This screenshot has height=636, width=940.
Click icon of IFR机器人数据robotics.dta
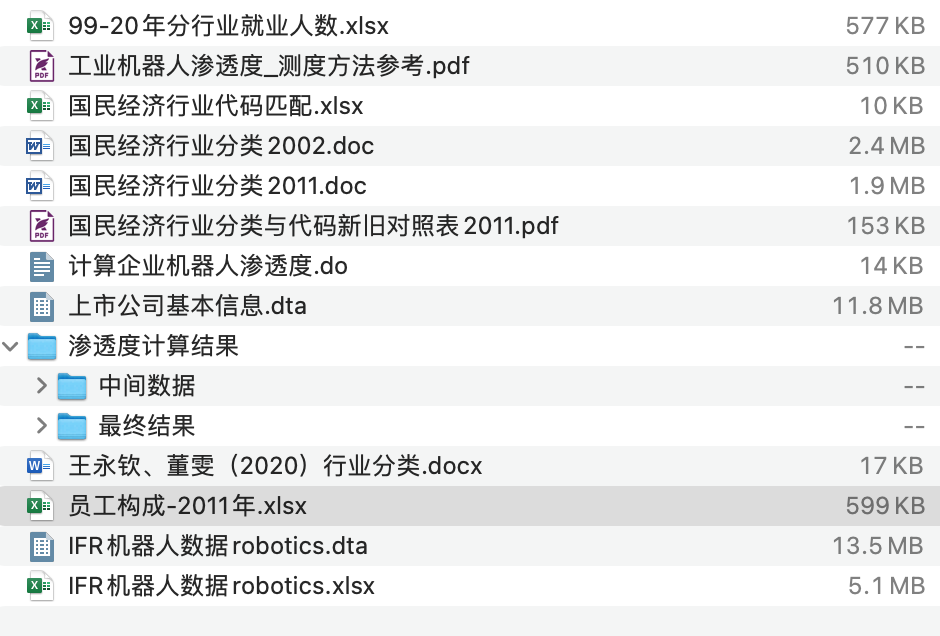pyautogui.click(x=41, y=546)
